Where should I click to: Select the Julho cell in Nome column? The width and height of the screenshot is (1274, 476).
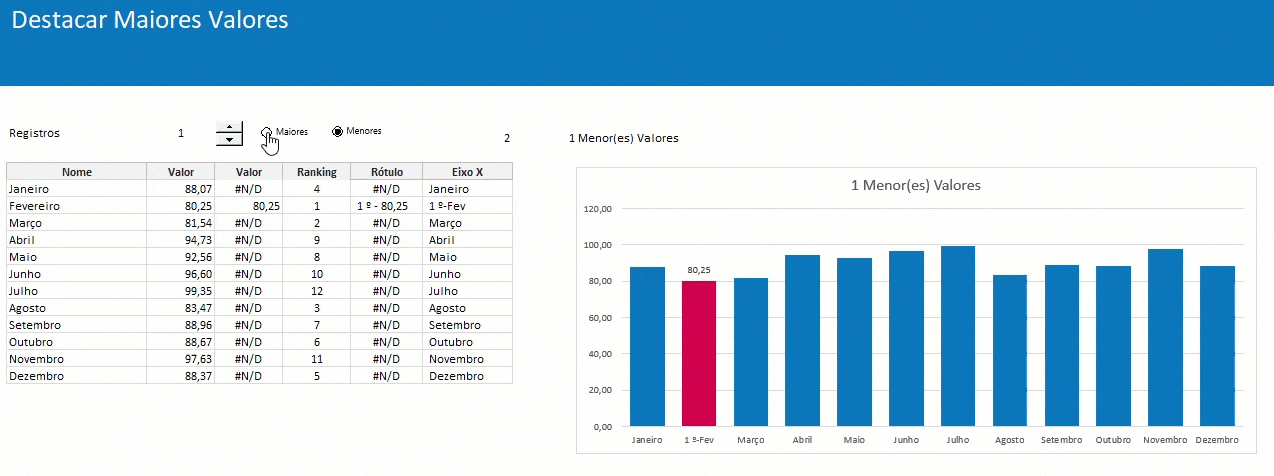(x=77, y=291)
